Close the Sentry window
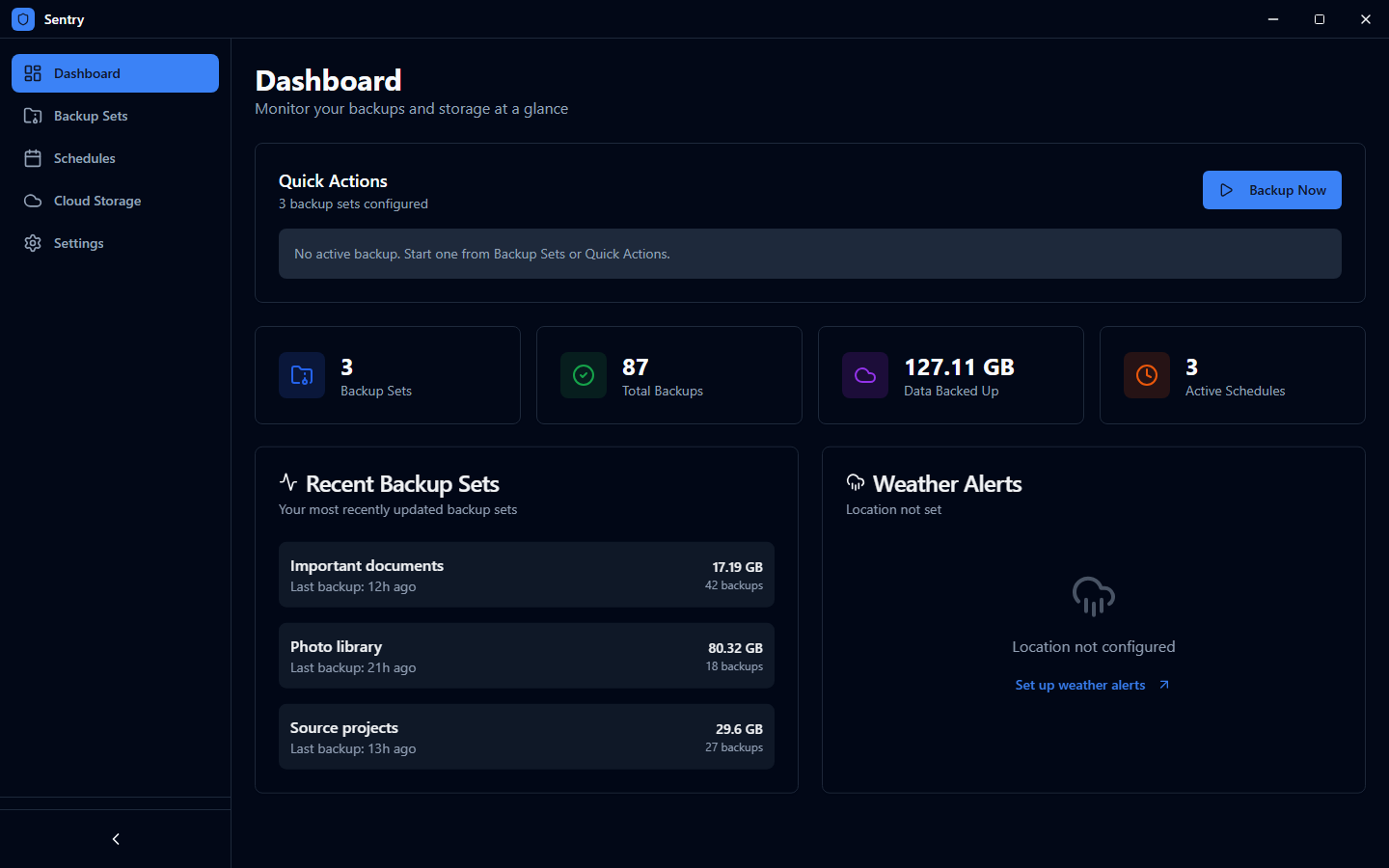This screenshot has width=1389, height=868. click(1366, 19)
